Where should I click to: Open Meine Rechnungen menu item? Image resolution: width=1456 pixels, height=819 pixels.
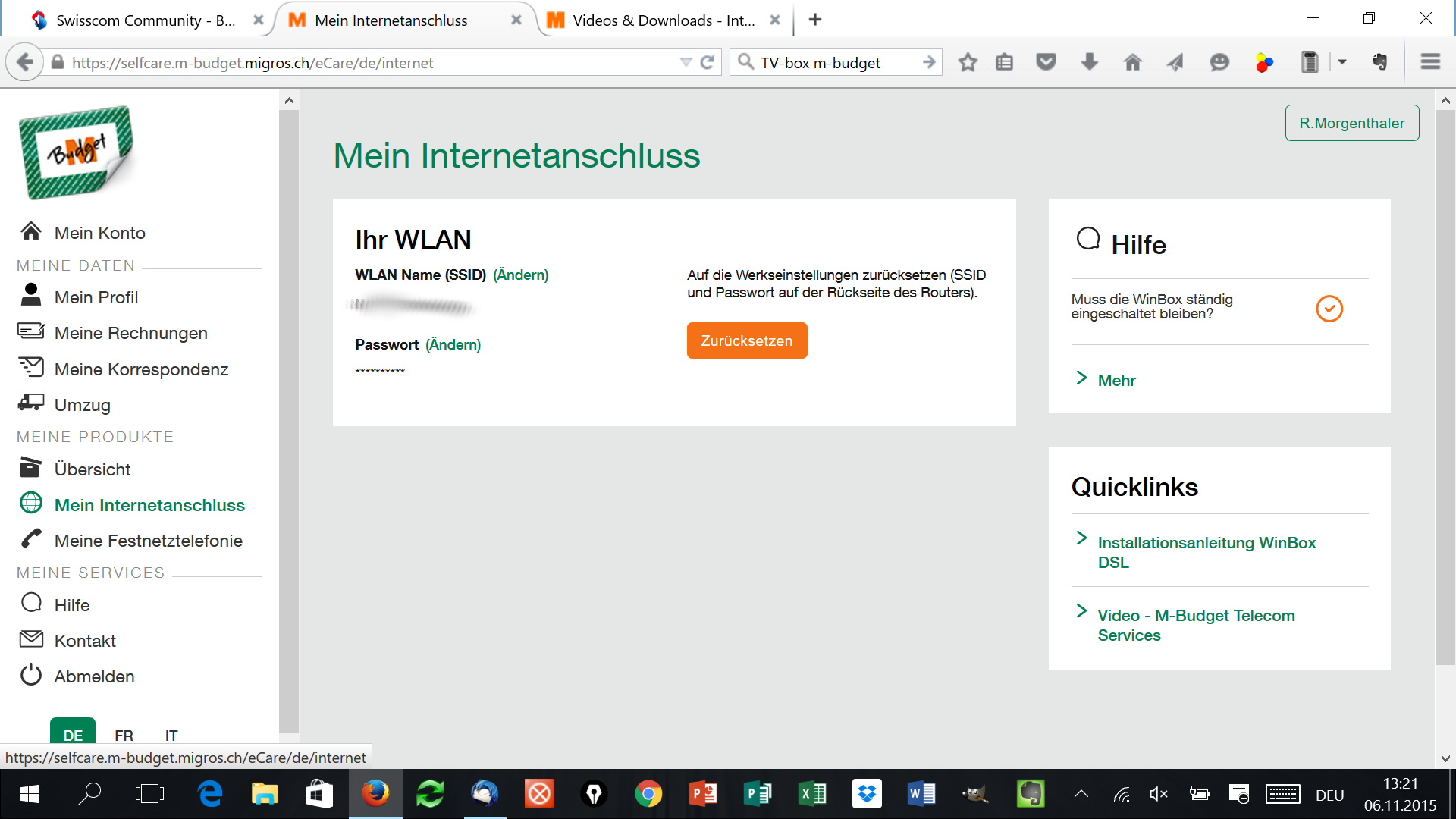(130, 333)
